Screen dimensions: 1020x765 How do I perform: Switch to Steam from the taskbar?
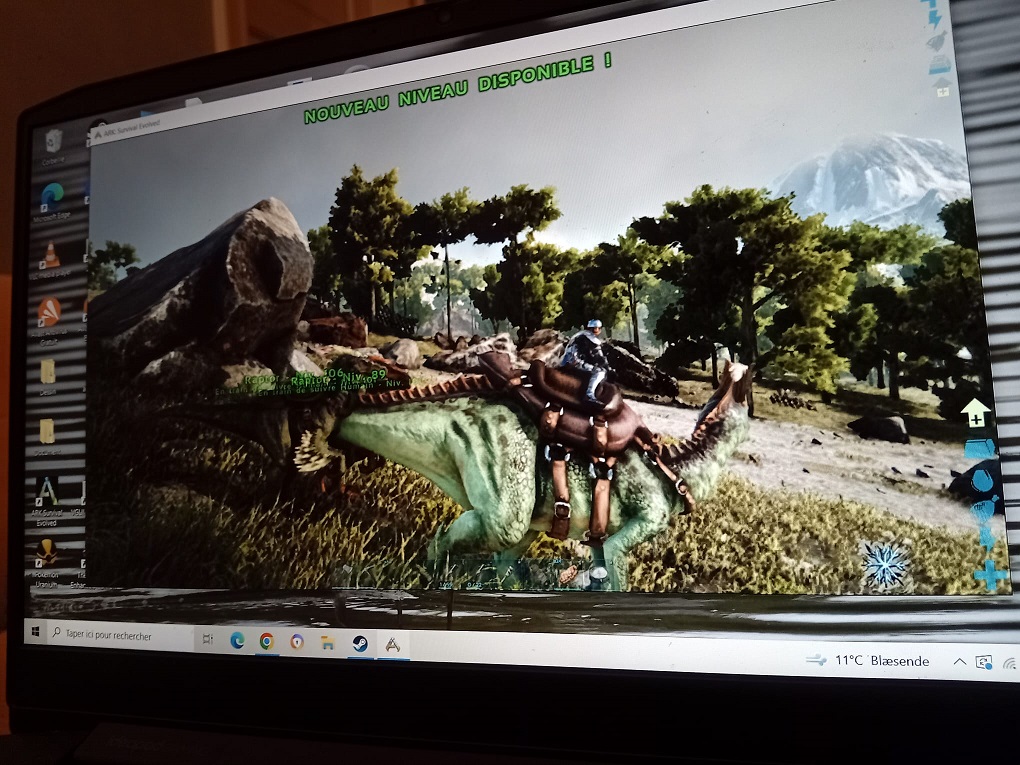click(360, 644)
